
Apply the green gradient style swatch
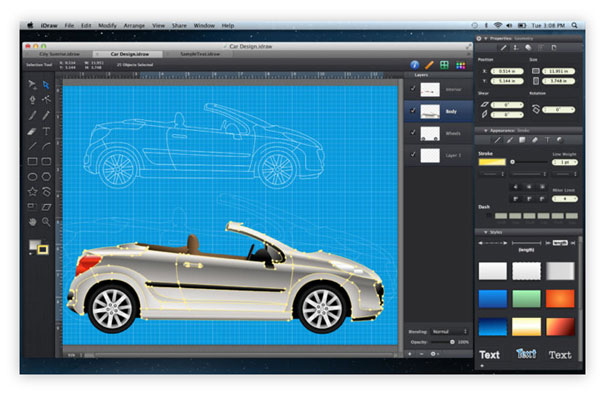pos(527,299)
